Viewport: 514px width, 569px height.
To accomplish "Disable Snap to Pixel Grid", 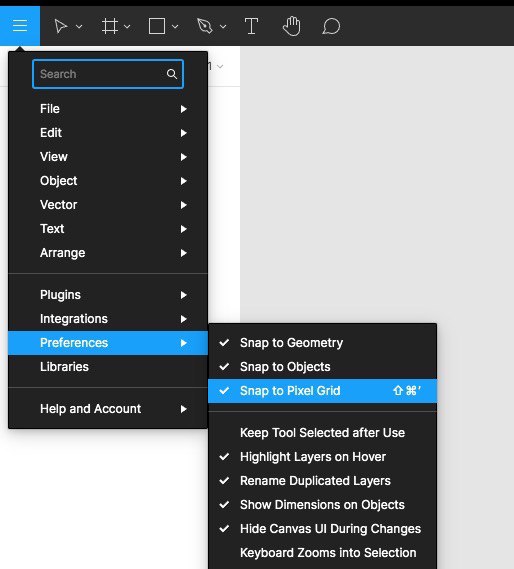I will 323,391.
